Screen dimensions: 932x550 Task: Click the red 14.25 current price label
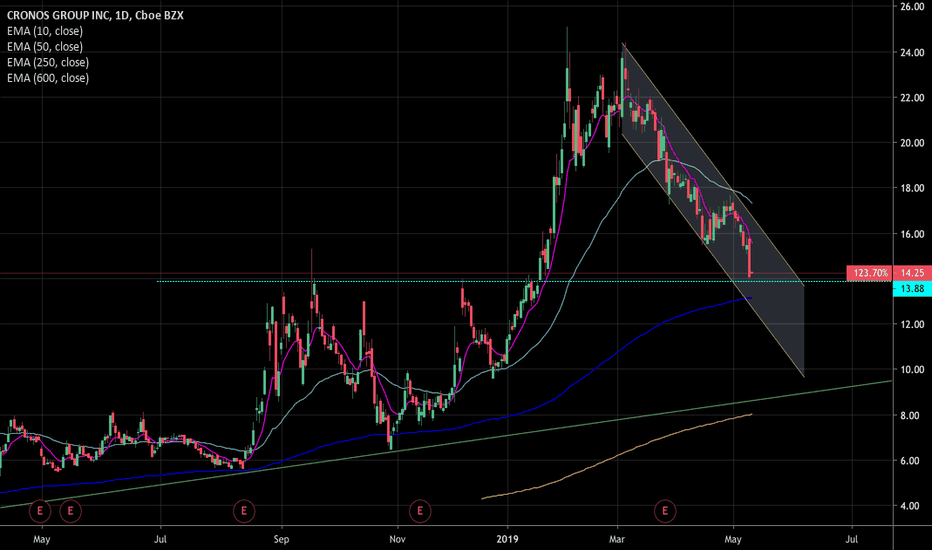912,273
